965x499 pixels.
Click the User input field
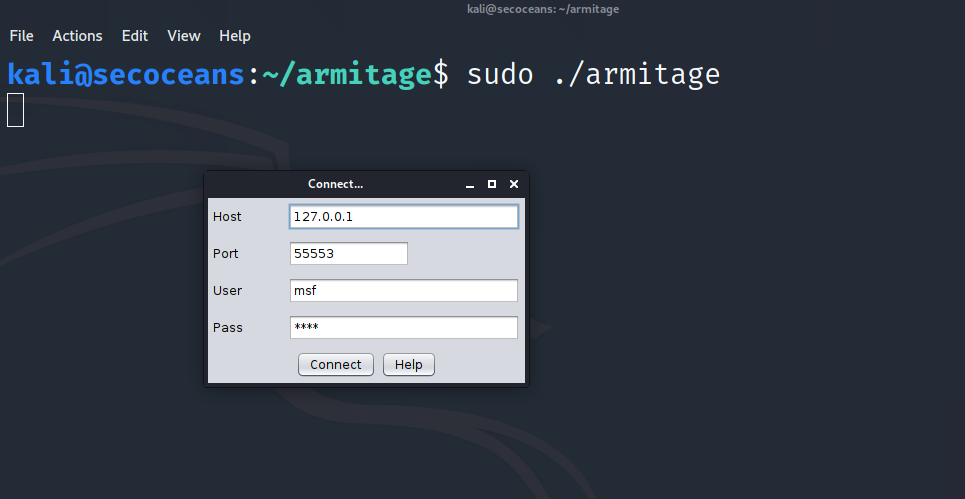pyautogui.click(x=404, y=290)
